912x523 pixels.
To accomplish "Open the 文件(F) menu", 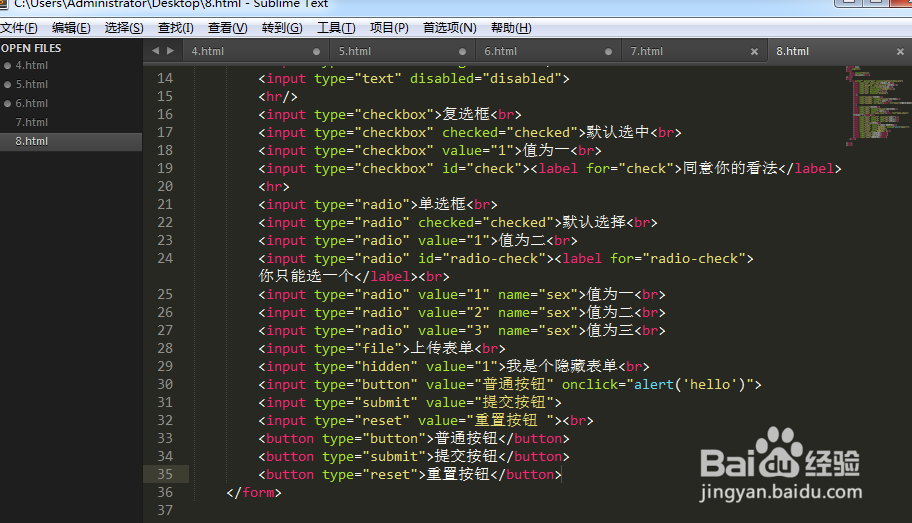I will pyautogui.click(x=19, y=27).
